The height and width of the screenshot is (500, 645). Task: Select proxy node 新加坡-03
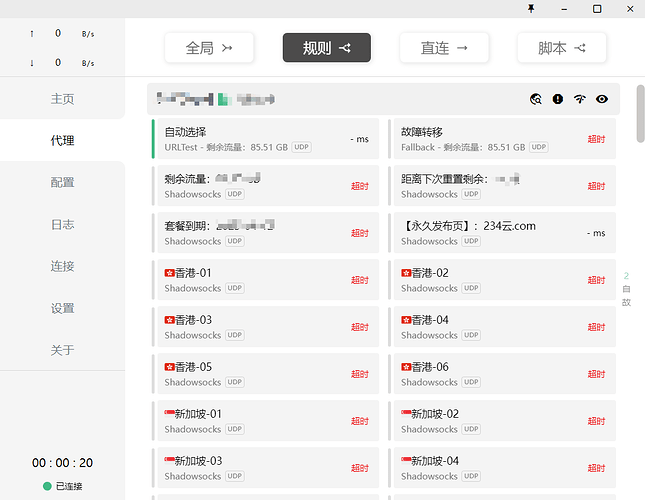point(265,468)
